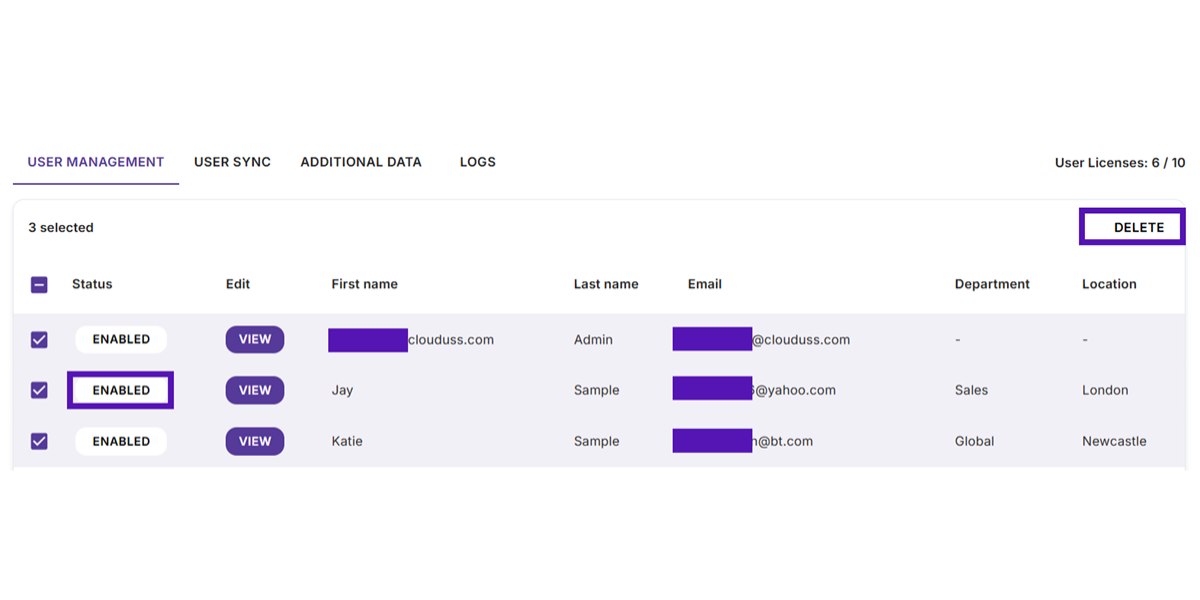Click the User Licenses 6/10 indicator
Image resolution: width=1200 pixels, height=600 pixels.
pyautogui.click(x=1120, y=161)
